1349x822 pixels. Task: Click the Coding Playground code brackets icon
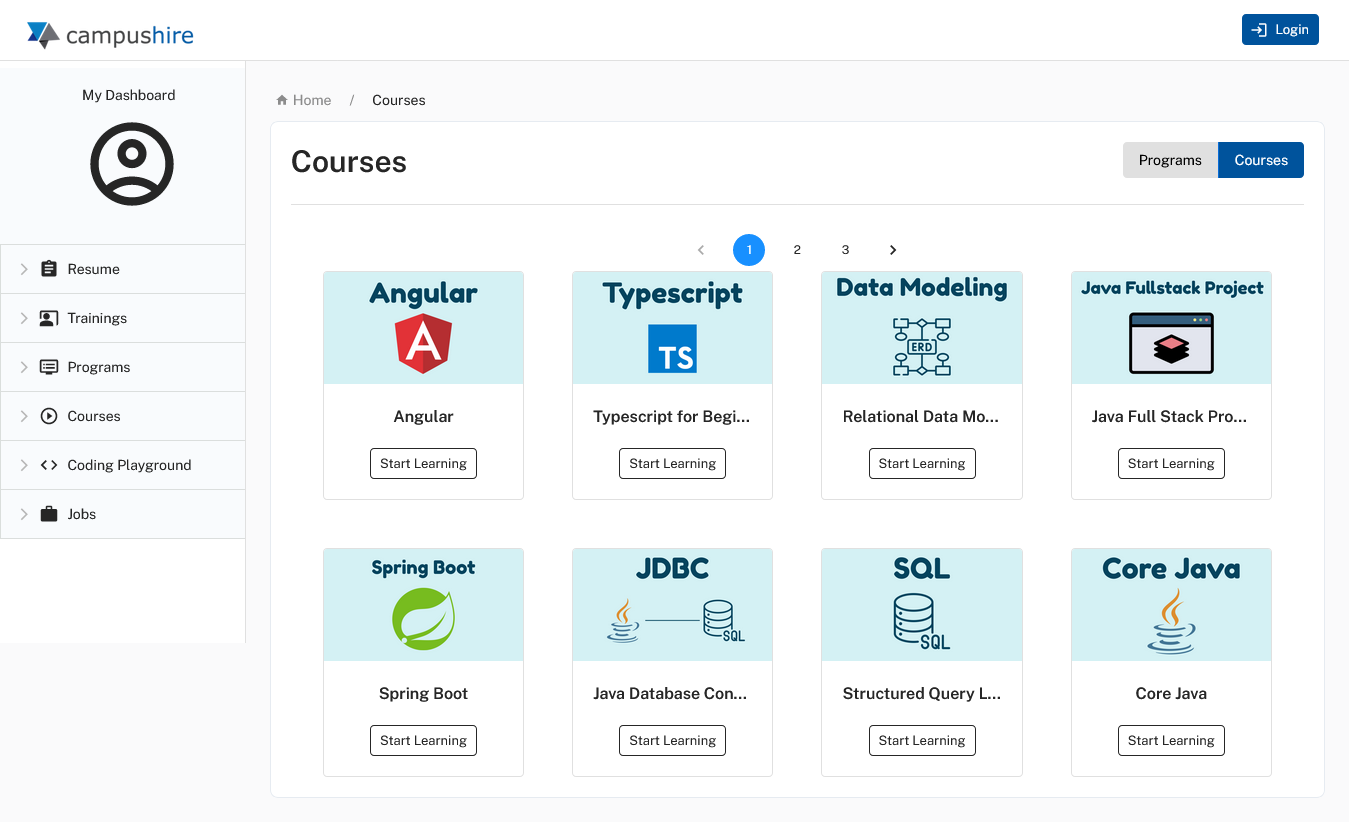coord(48,465)
